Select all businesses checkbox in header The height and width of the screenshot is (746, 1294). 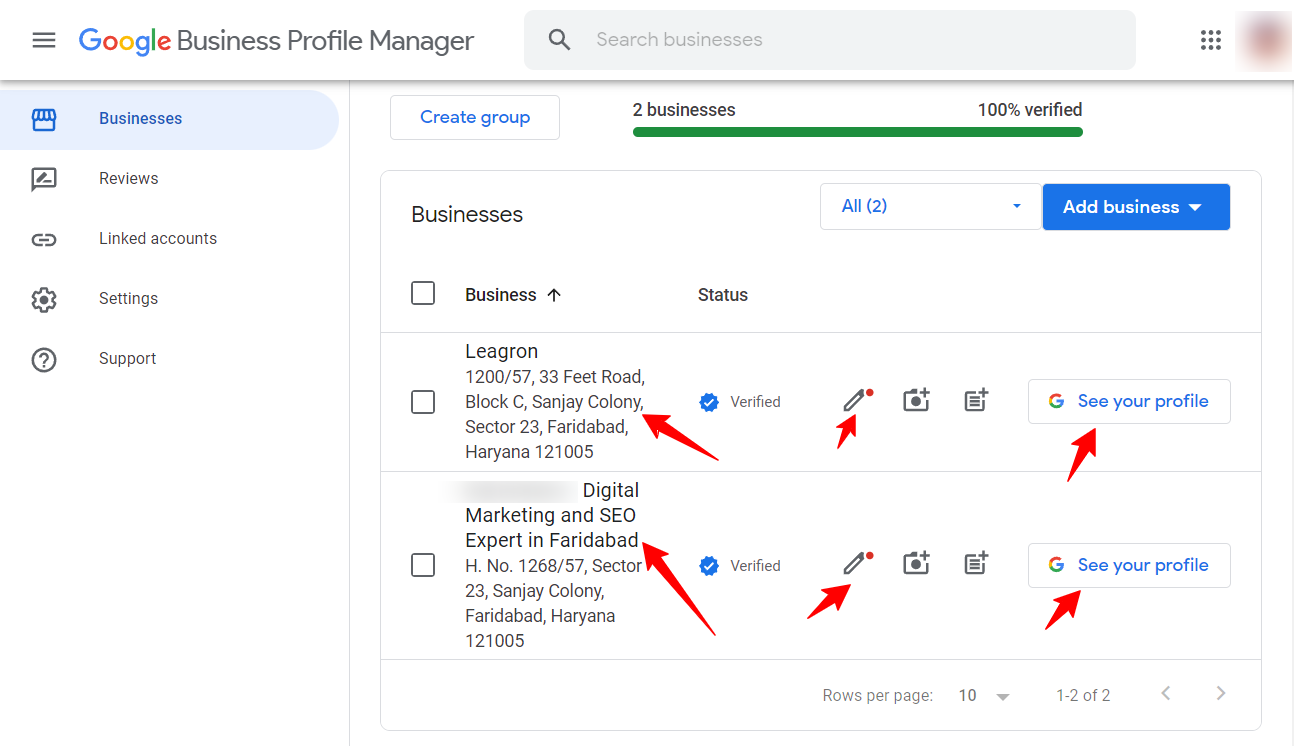tap(423, 293)
